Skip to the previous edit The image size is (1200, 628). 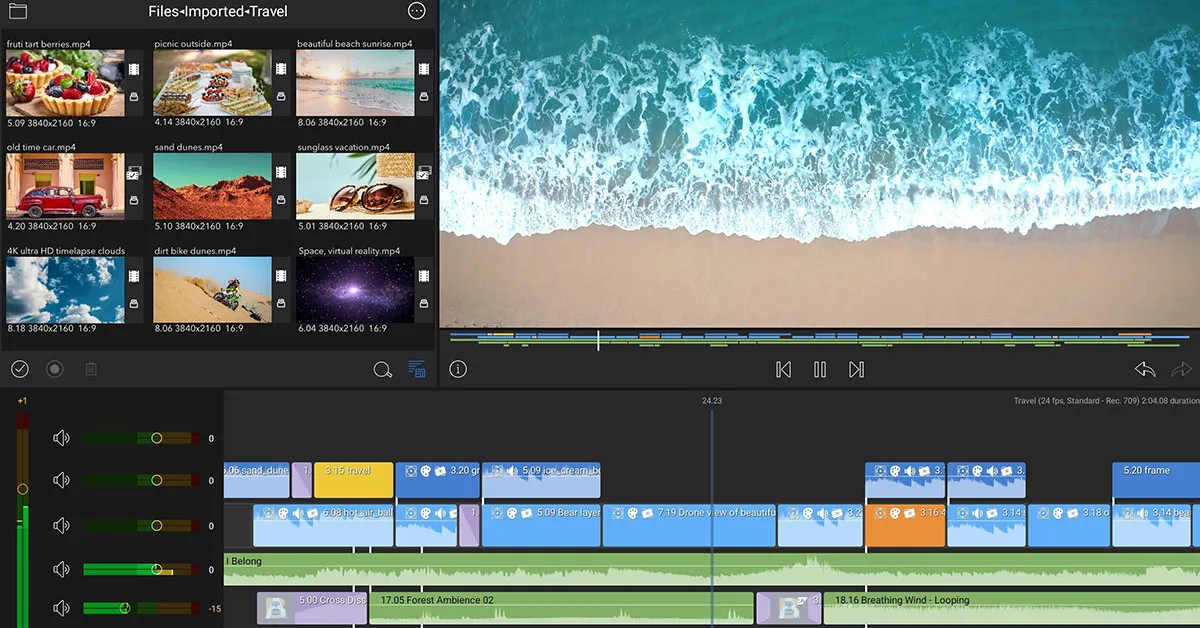784,370
